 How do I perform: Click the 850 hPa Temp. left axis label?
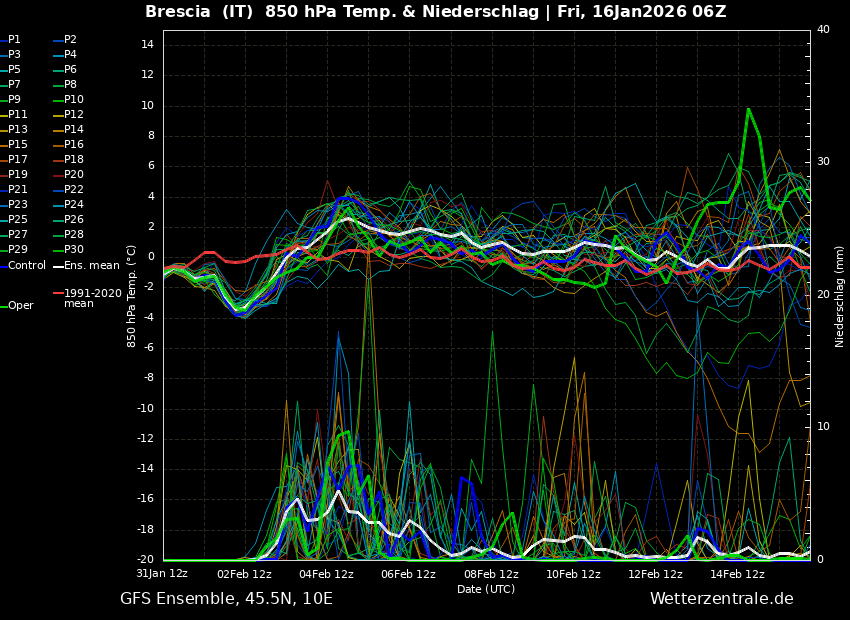(132, 296)
